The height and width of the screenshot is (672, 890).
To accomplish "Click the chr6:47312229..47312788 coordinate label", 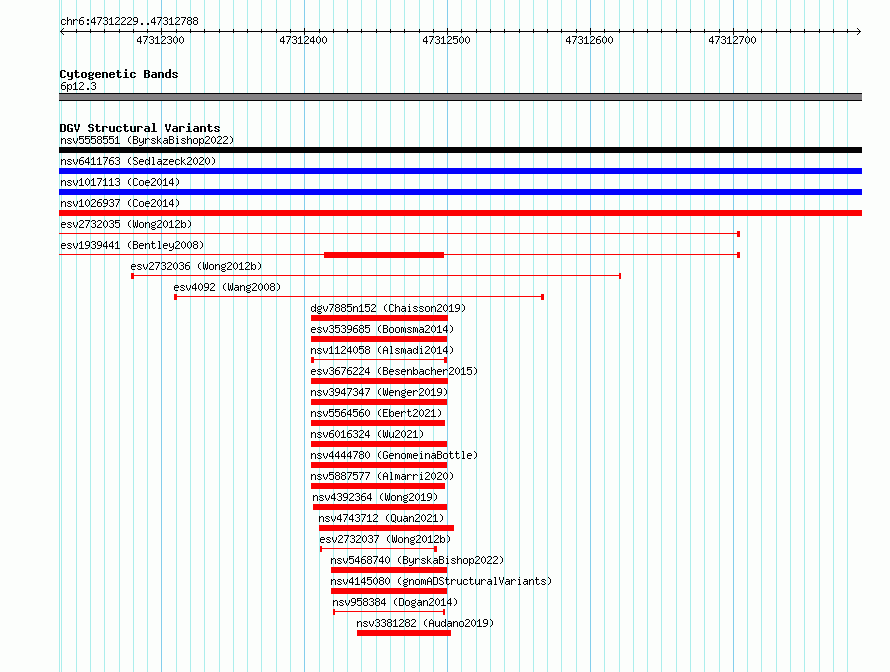I will (129, 21).
